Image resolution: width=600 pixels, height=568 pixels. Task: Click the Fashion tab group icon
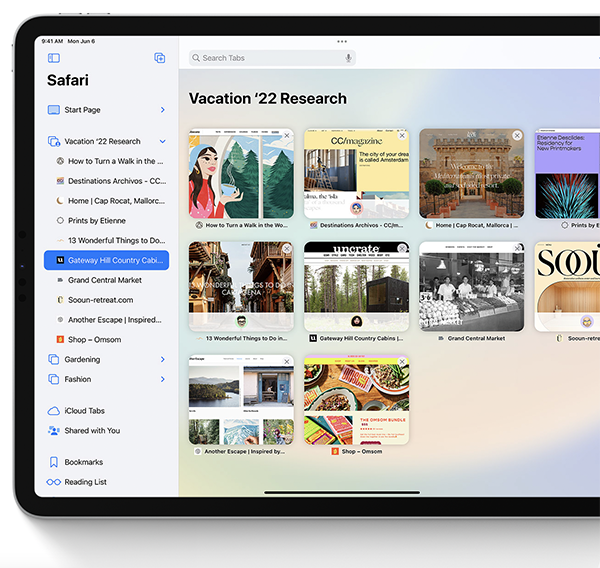click(54, 379)
